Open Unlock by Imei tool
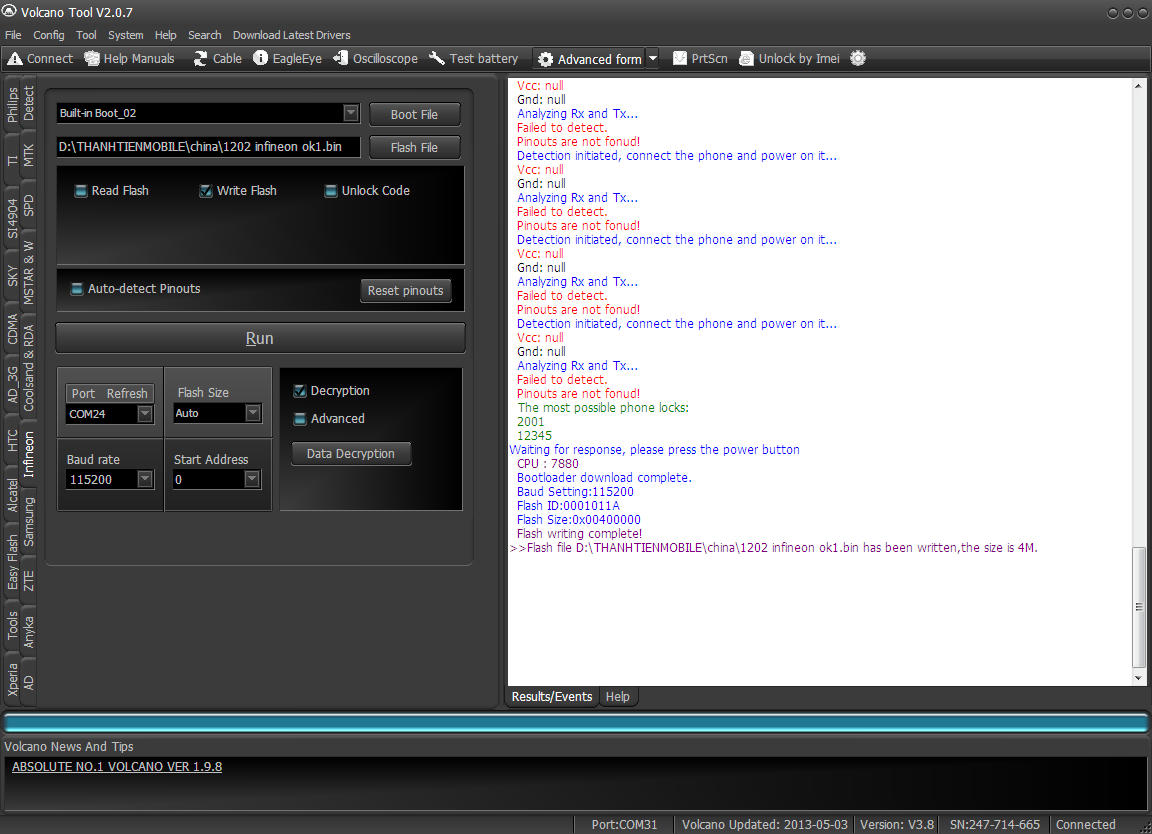The height and width of the screenshot is (834, 1152). (x=789, y=59)
